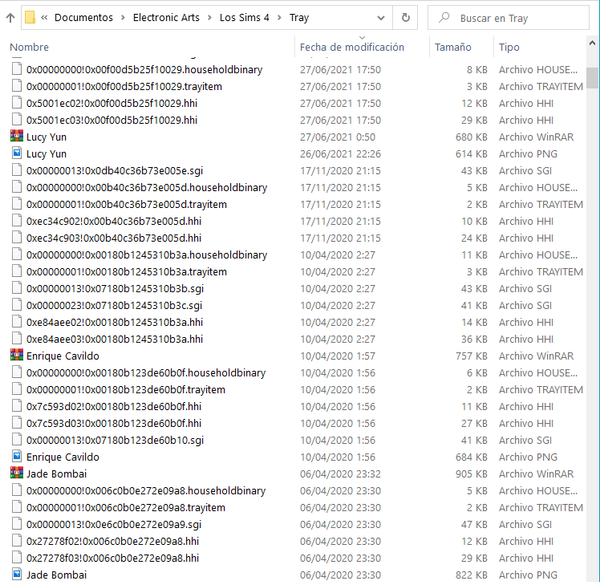Select Lucy Yun PNG image icon

pos(16,153)
